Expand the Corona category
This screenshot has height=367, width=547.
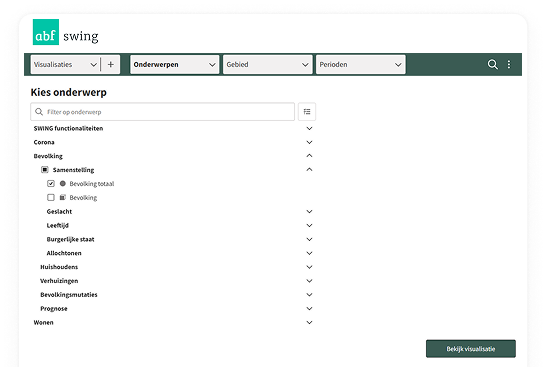(x=309, y=142)
